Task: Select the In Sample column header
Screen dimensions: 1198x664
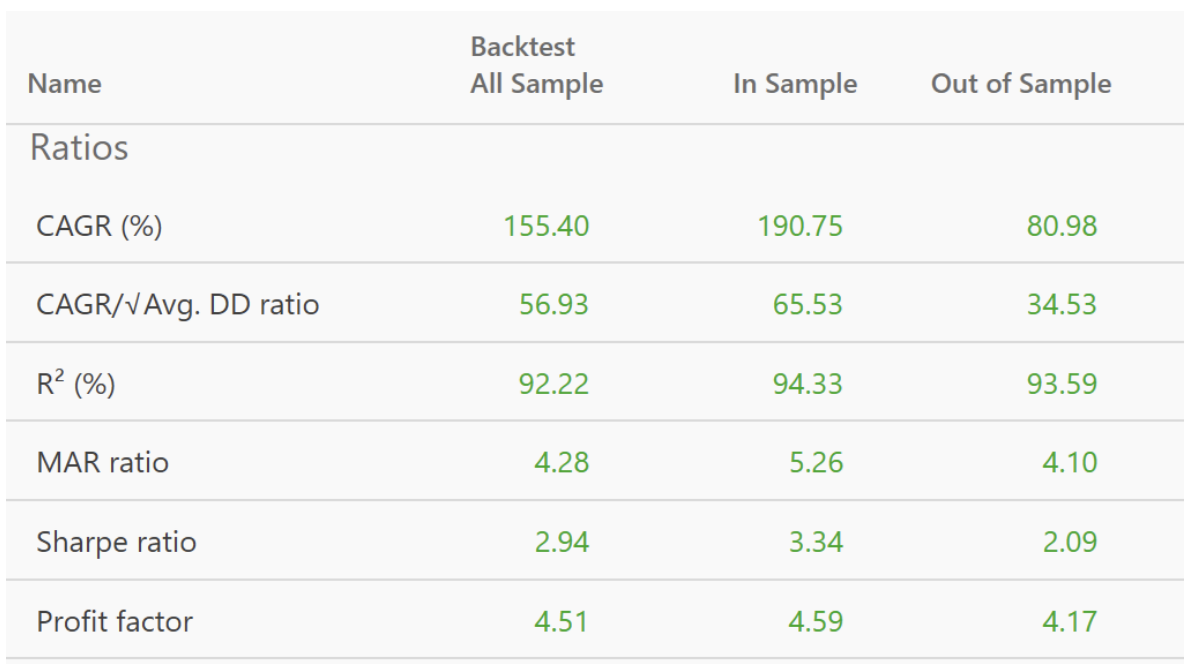Action: (x=795, y=85)
